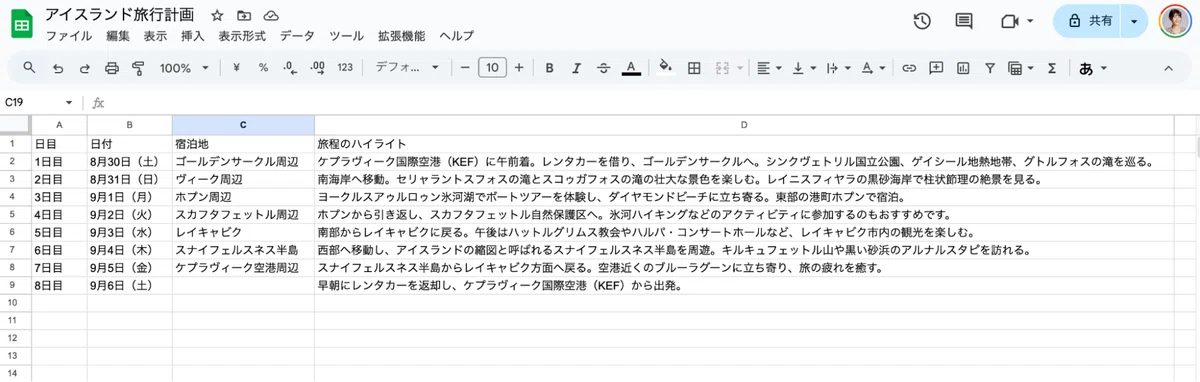Redo the last action
Screen dimensions: 1200x382
click(x=84, y=68)
